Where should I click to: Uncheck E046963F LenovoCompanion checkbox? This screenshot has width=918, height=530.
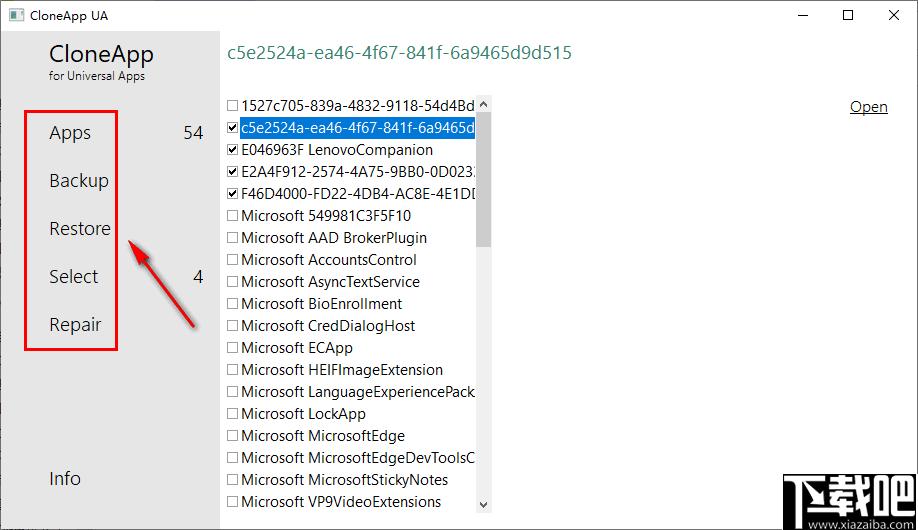(x=232, y=150)
